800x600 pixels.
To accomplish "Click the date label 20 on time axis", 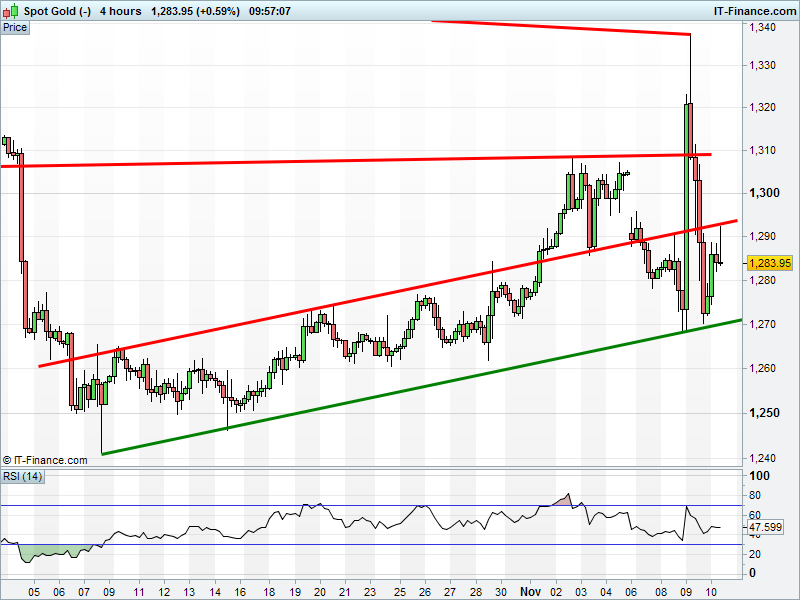I will click(320, 592).
